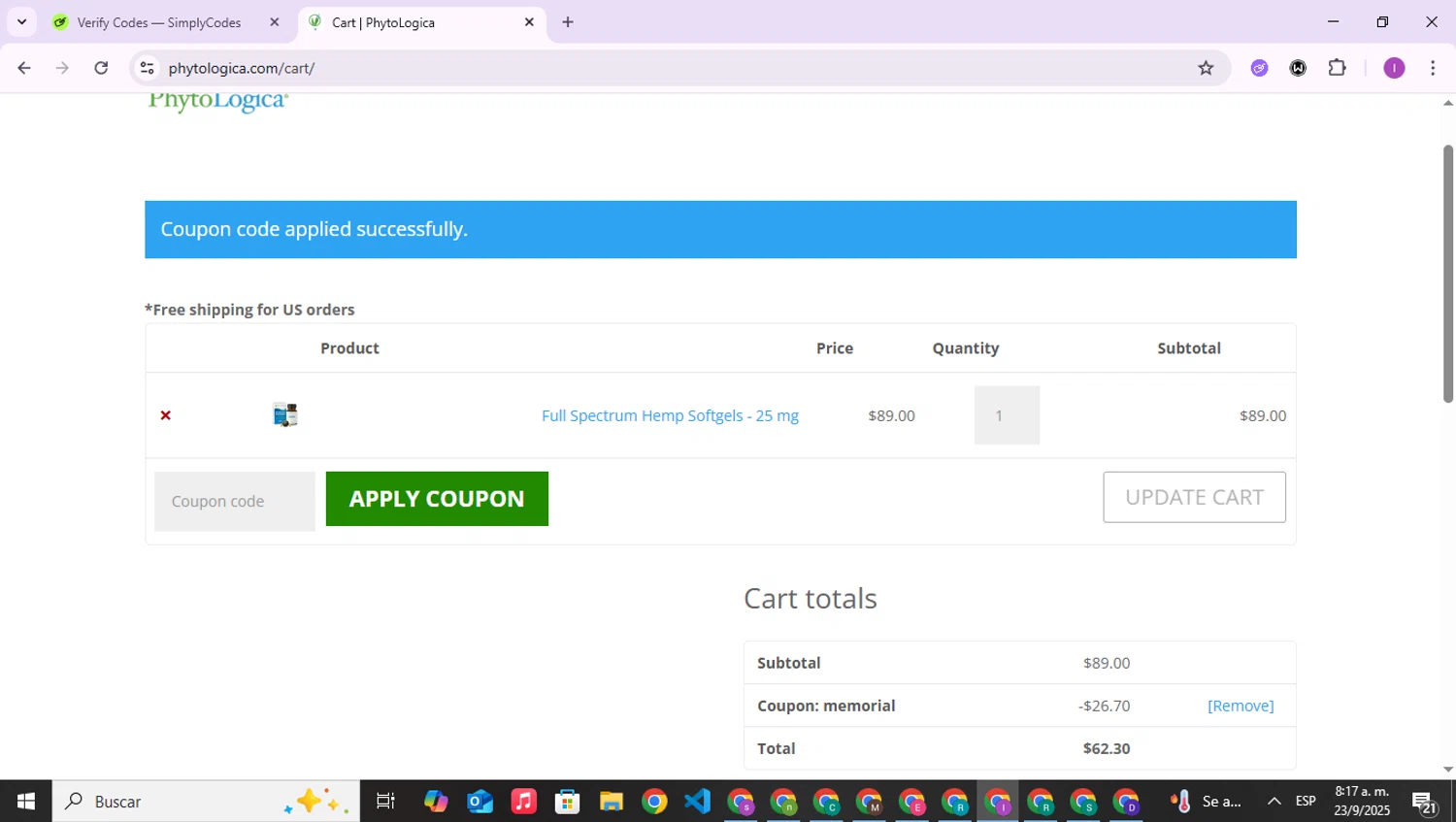
Task: View site information icon in address bar
Action: (x=148, y=68)
